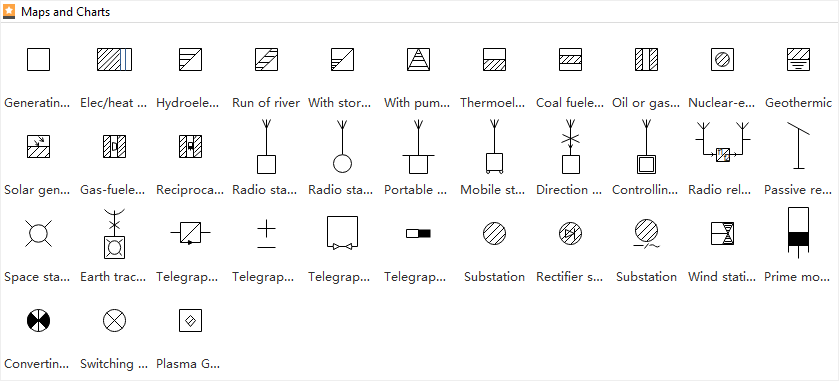
Task: Select the Converting station symbol
Action: [39, 321]
